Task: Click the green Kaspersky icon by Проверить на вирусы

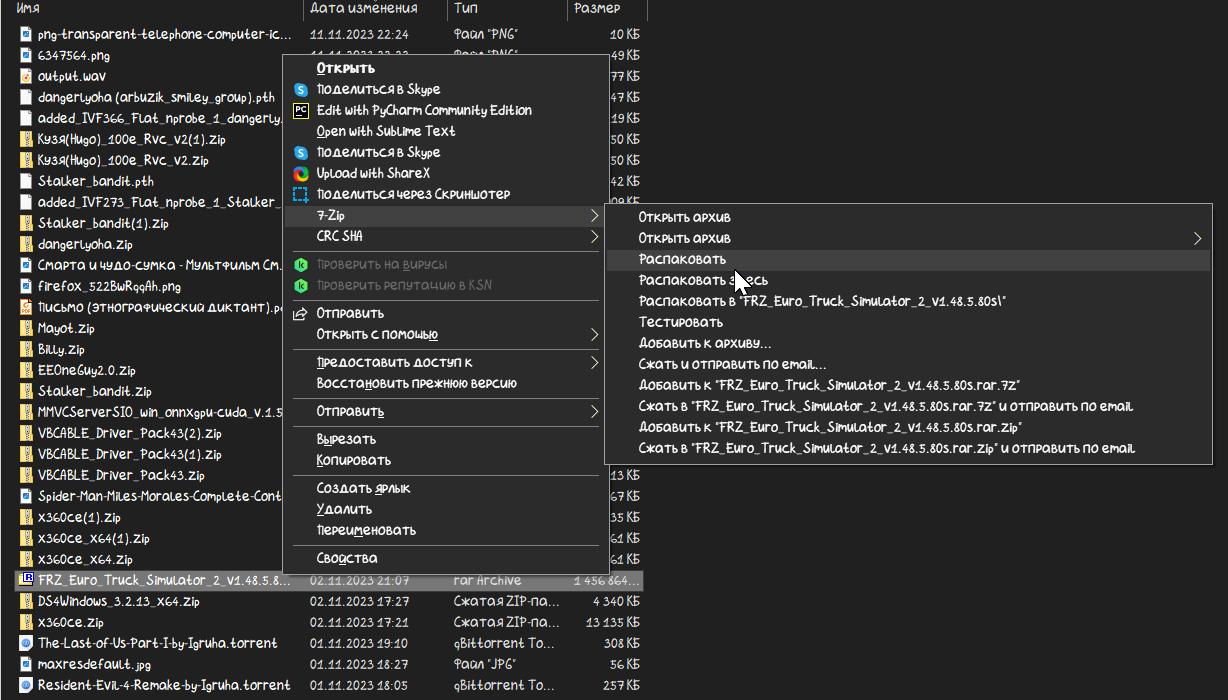Action: 300,265
